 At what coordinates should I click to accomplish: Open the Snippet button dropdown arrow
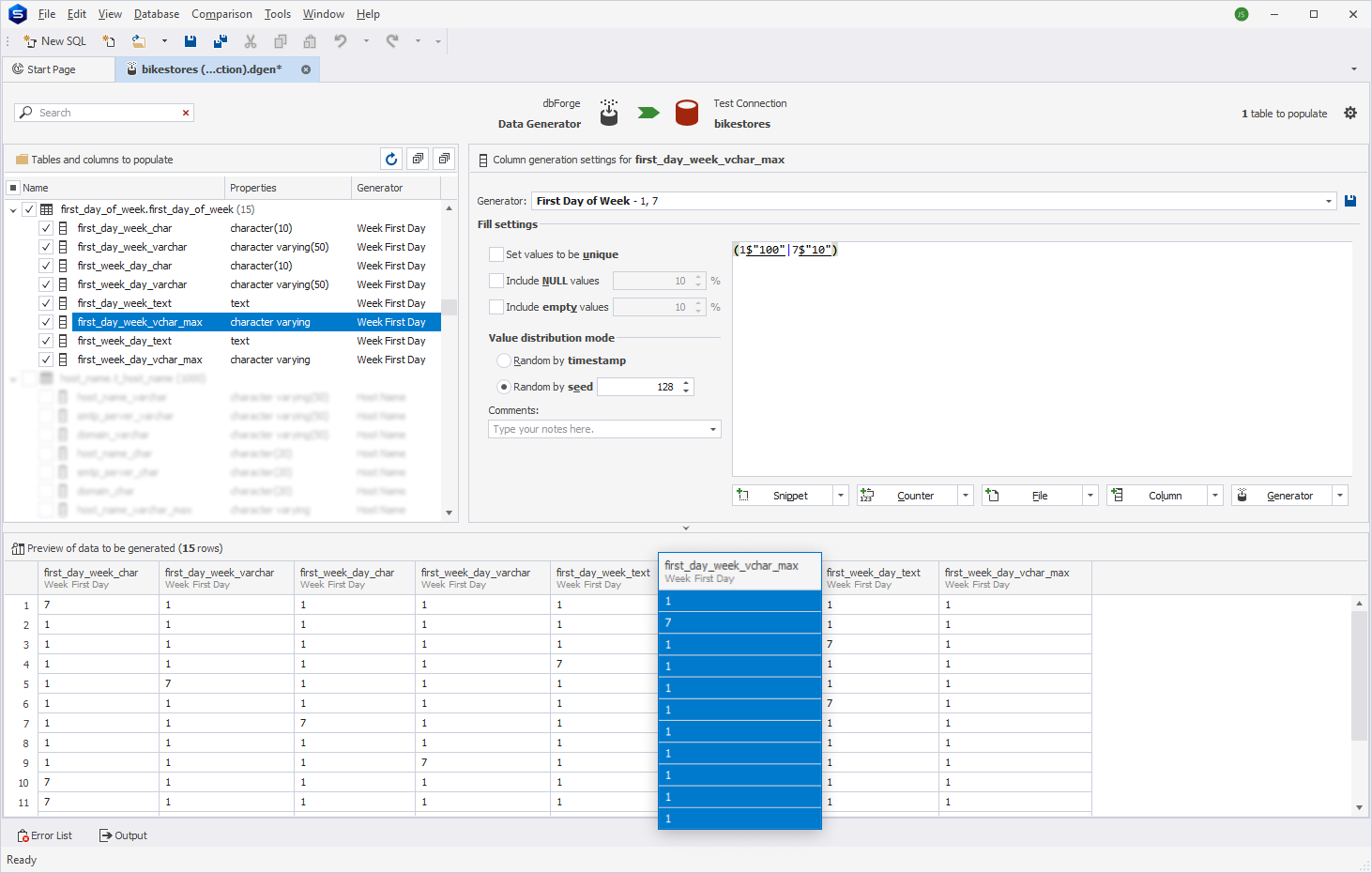click(841, 496)
